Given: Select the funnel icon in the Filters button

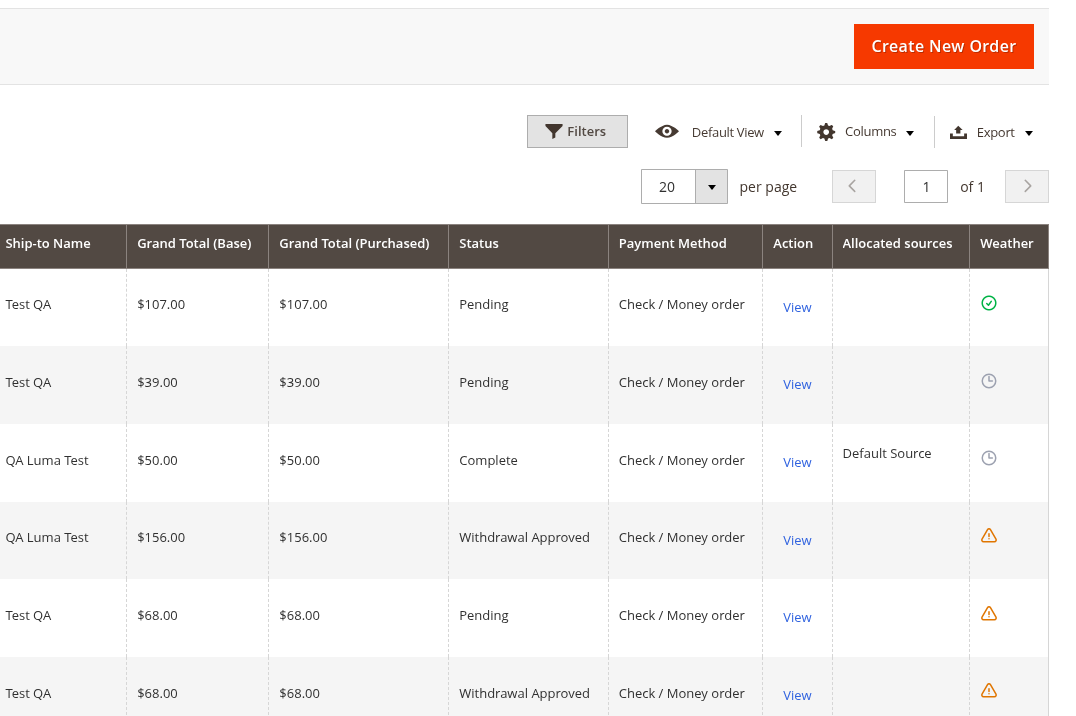Looking at the screenshot, I should tap(554, 131).
